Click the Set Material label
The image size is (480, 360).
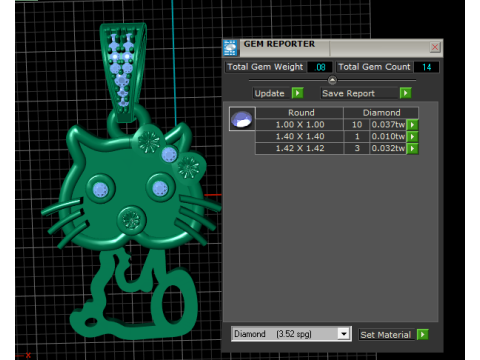[x=386, y=335]
